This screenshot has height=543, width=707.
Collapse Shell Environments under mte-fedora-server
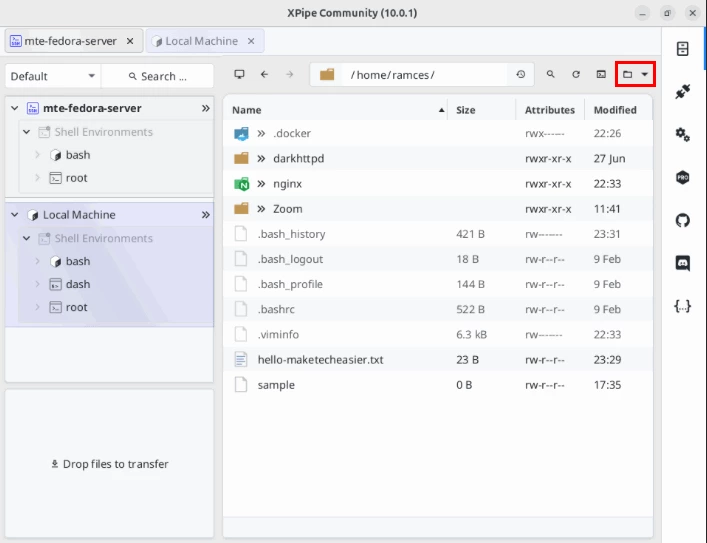pyautogui.click(x=27, y=132)
